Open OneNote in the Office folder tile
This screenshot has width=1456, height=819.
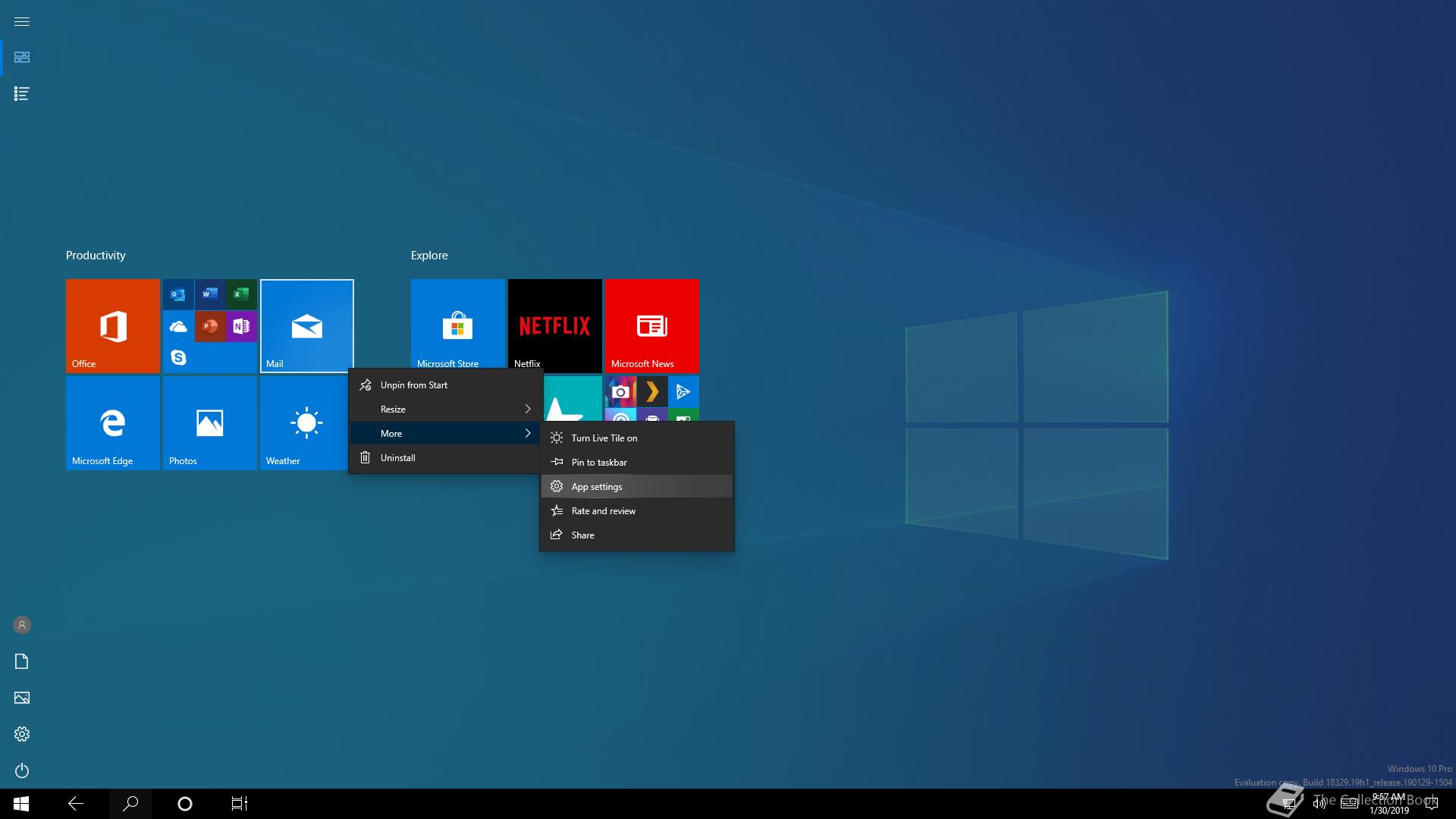(x=241, y=326)
